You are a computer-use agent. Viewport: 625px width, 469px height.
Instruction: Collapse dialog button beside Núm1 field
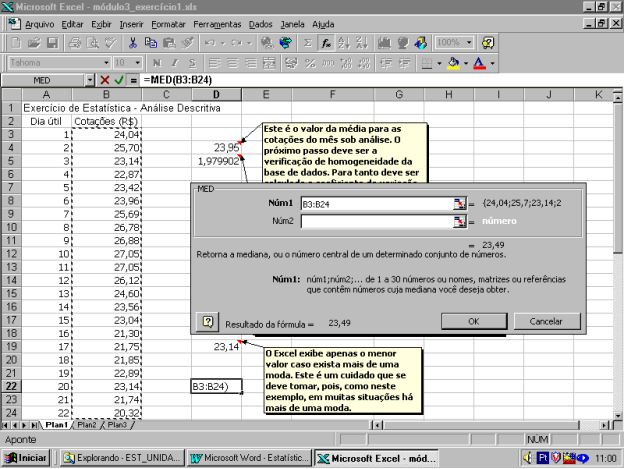coord(459,203)
